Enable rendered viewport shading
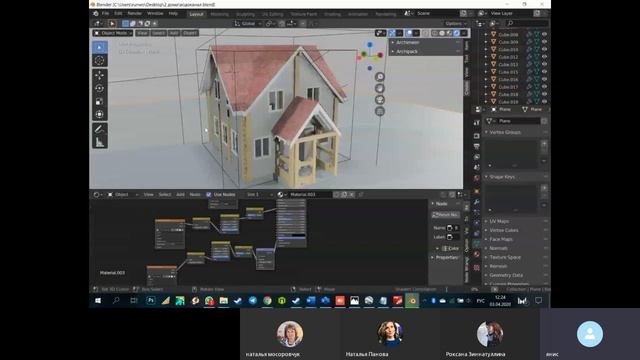This screenshot has height=360, width=640. [x=456, y=33]
